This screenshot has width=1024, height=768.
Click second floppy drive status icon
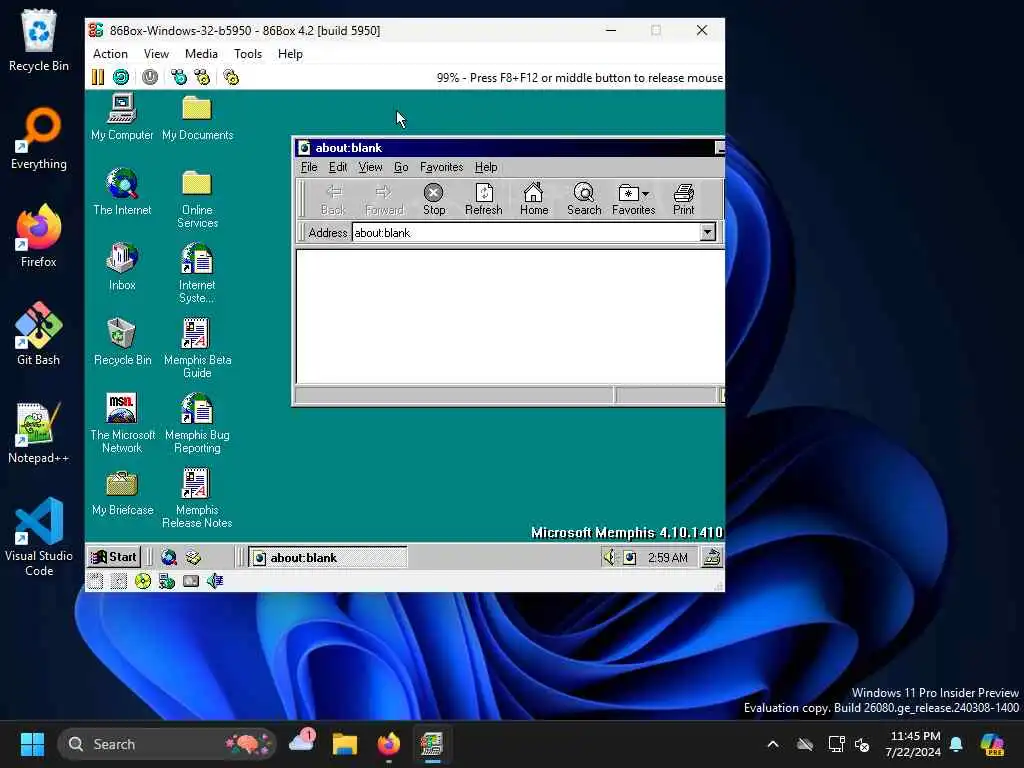tap(119, 581)
